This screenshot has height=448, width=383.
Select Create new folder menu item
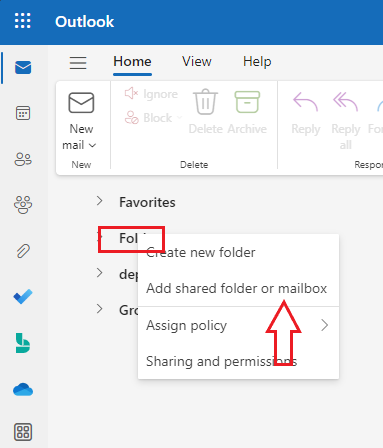[x=238, y=253]
